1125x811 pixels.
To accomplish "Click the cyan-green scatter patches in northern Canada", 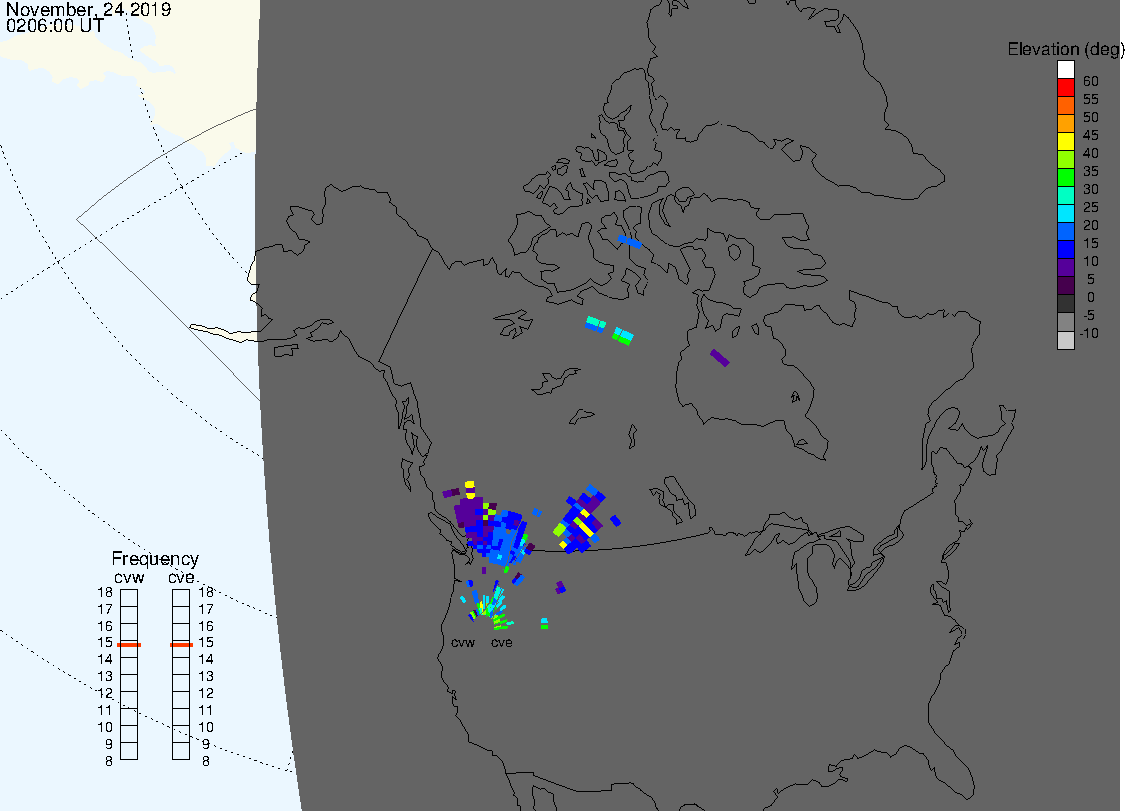I will pos(609,330).
